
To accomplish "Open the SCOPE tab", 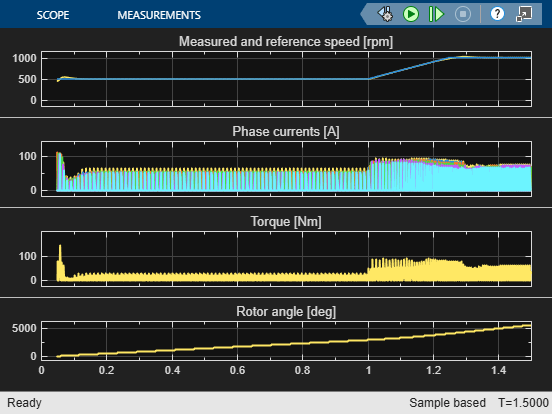I will [53, 15].
